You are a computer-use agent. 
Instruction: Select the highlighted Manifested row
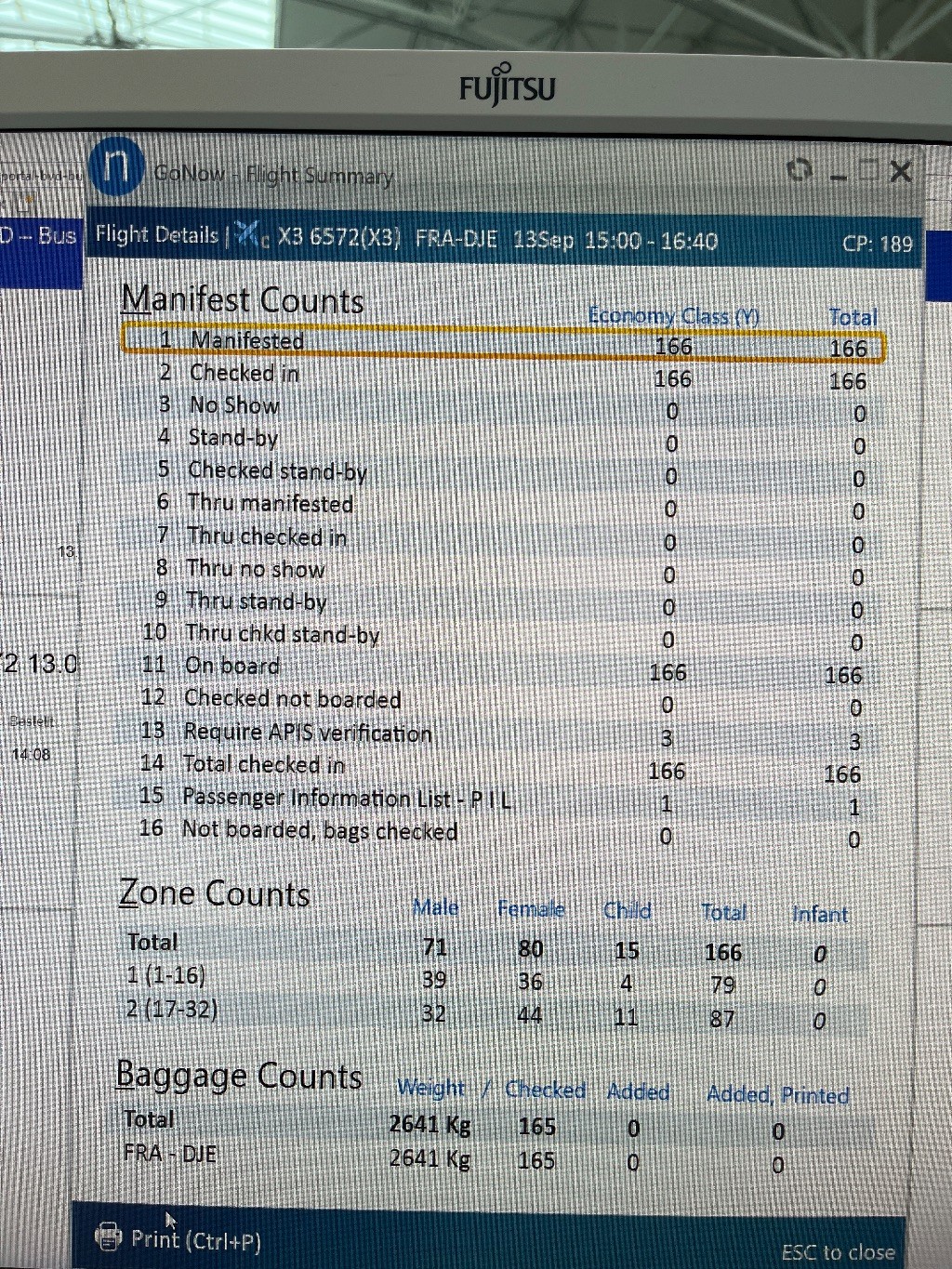(x=502, y=342)
